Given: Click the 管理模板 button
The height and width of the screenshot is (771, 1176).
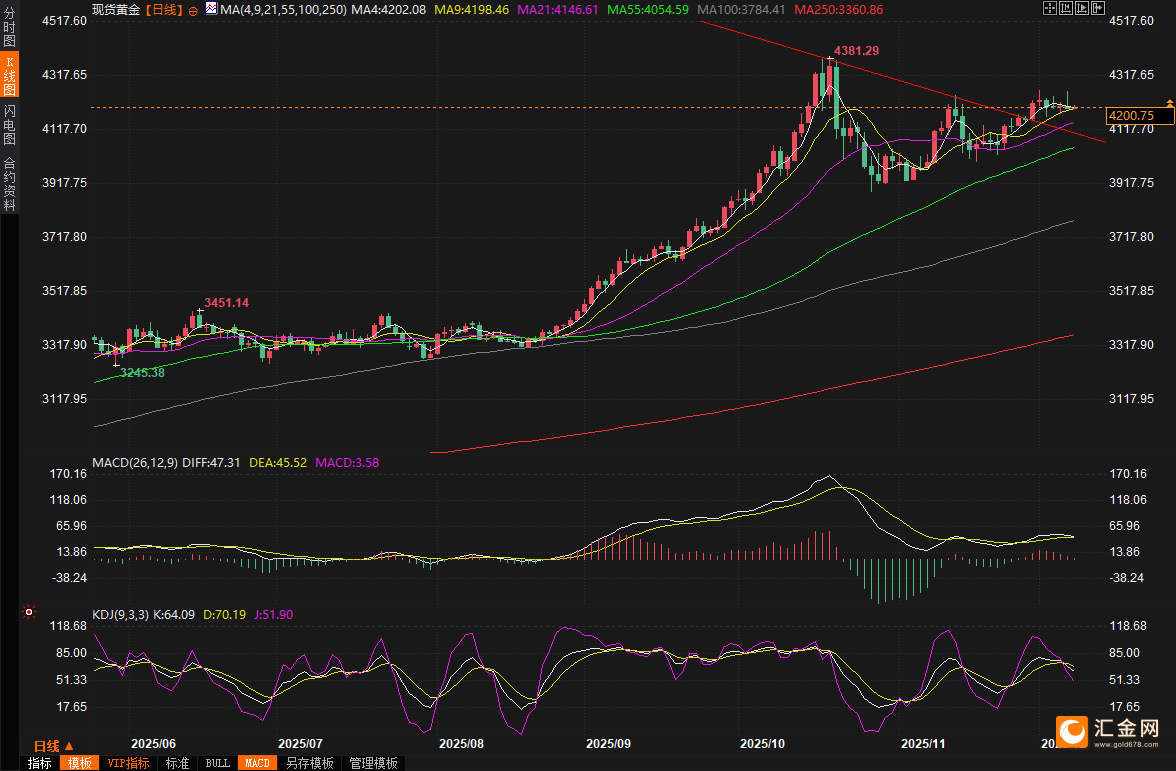Looking at the screenshot, I should tap(372, 763).
